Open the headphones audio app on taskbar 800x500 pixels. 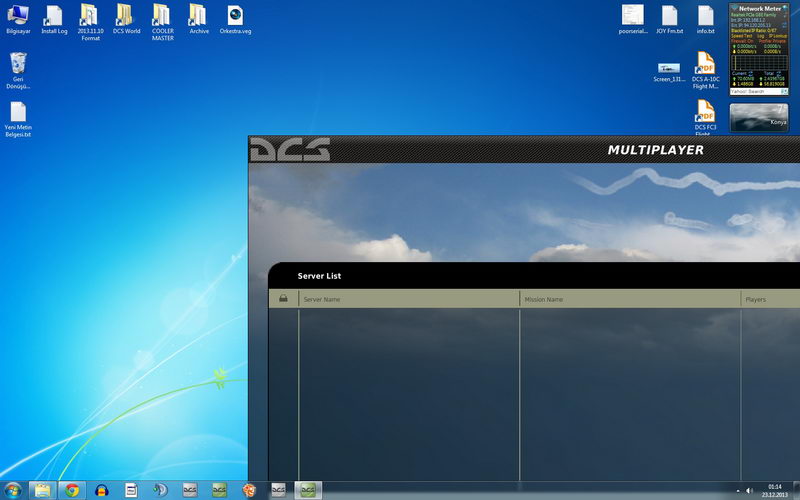coord(102,490)
